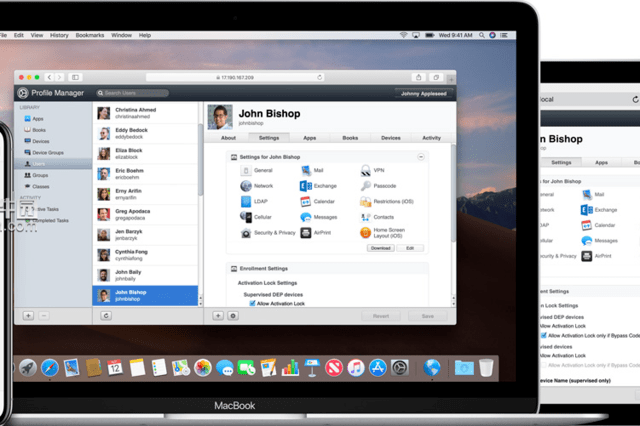Open the Trash in the Dock

coord(486,368)
